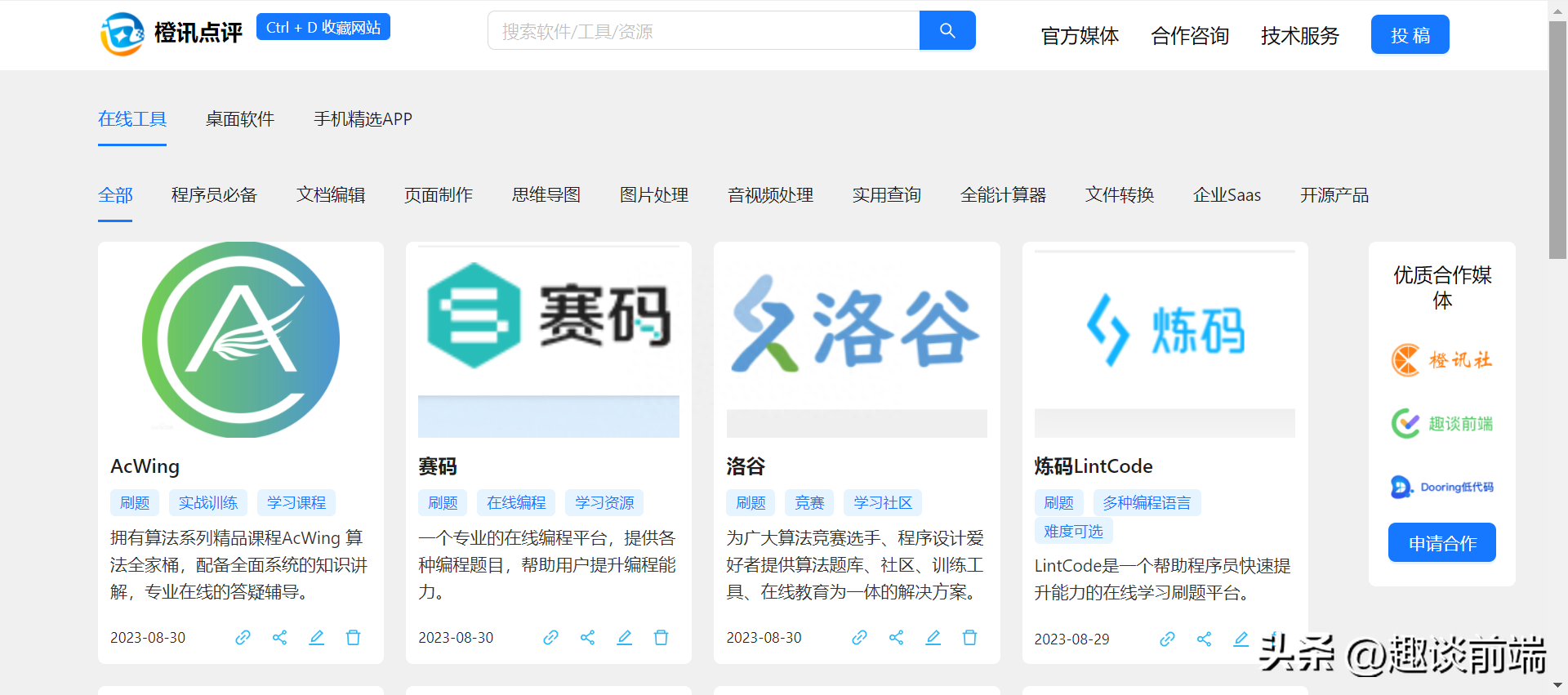Image resolution: width=1568 pixels, height=695 pixels.
Task: Click the 在线编程 tag on 赛码
Action: 516,502
